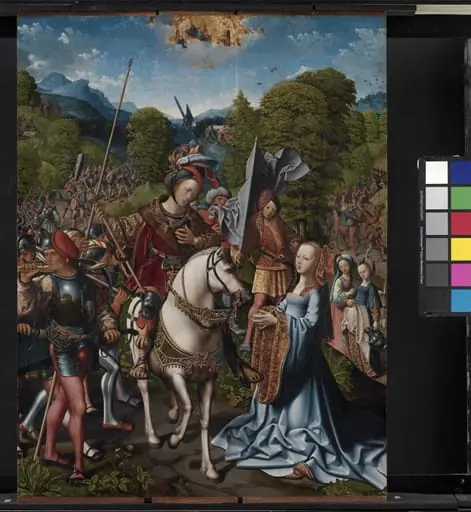Viewport: 471px width, 512px height.
Task: Click the gray swatch beside the red swatch
Action: (x=436, y=224)
